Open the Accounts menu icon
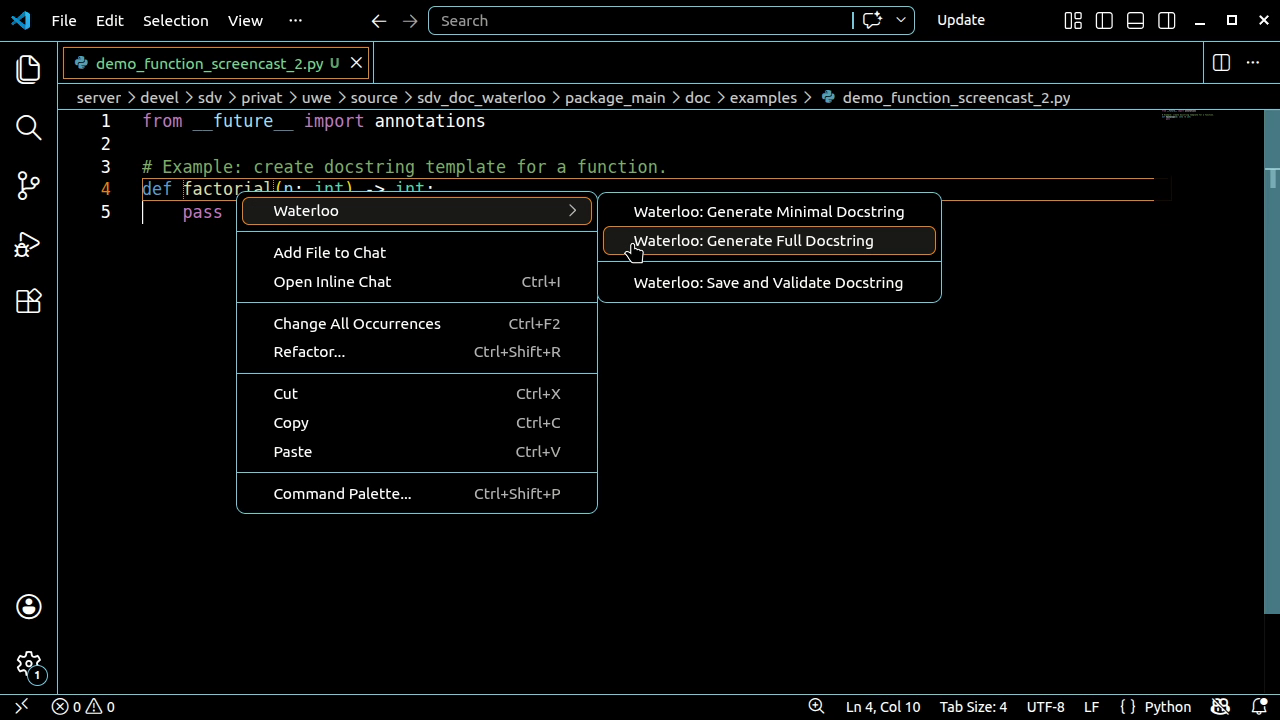1280x720 pixels. tap(28, 606)
